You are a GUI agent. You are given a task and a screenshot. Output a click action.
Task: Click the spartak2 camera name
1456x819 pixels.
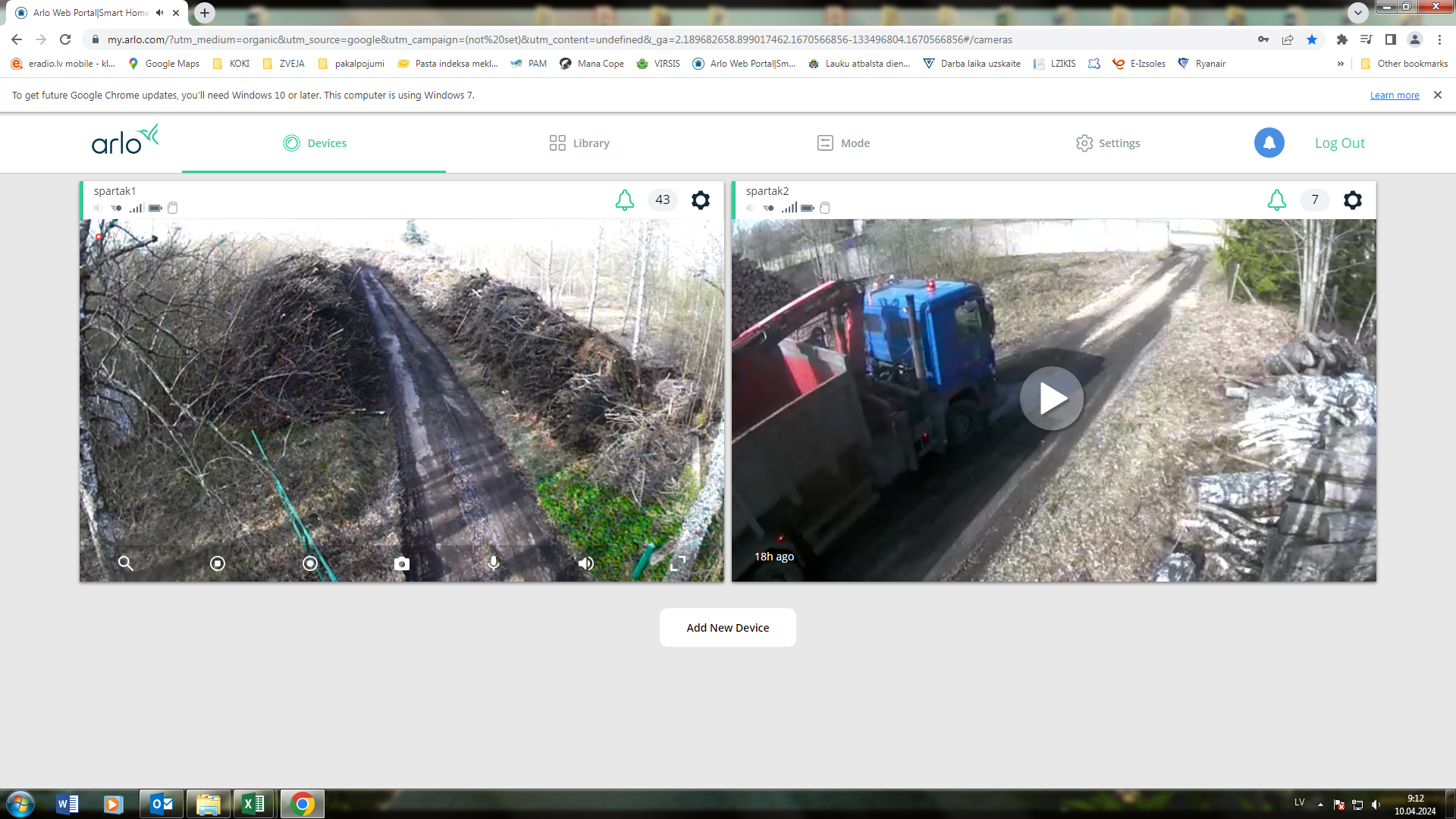[767, 191]
